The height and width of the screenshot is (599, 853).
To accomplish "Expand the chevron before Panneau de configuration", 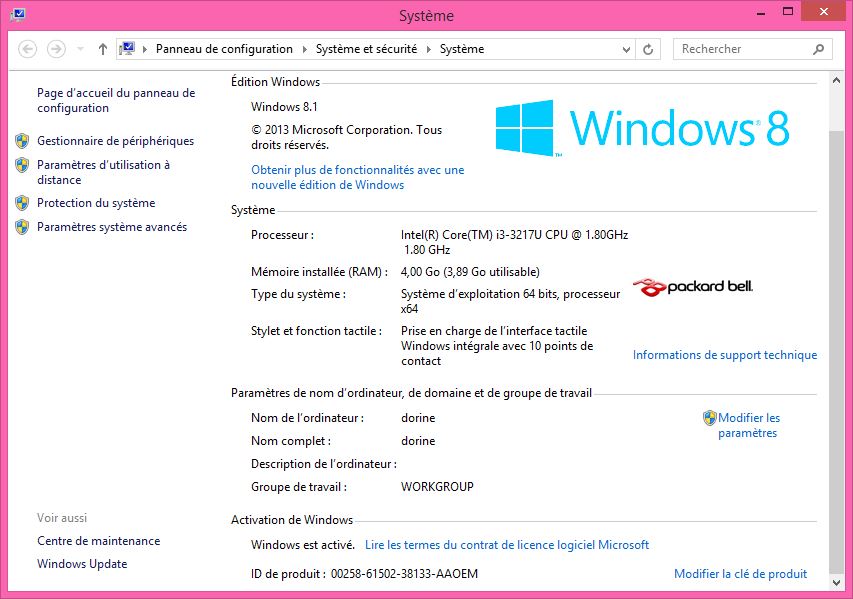I will coord(145,50).
